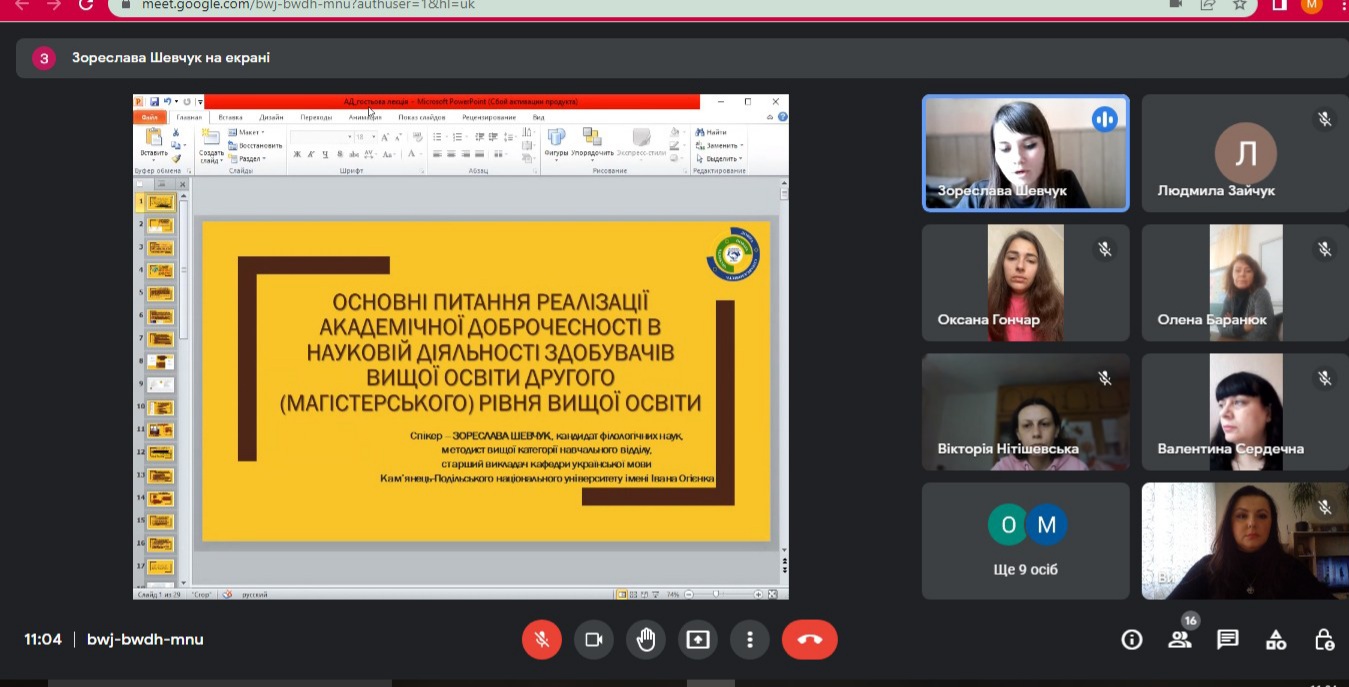Raise your hand in the meeting
This screenshot has width=1349, height=687.
tap(646, 640)
